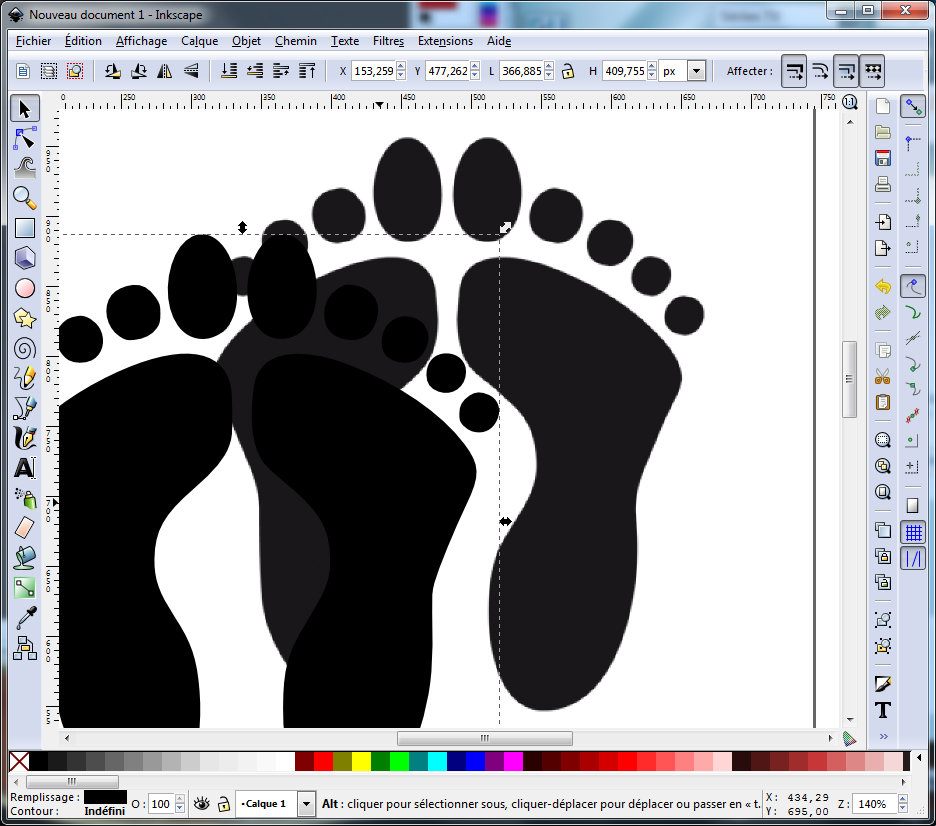Open the Filtres menu

(388, 41)
